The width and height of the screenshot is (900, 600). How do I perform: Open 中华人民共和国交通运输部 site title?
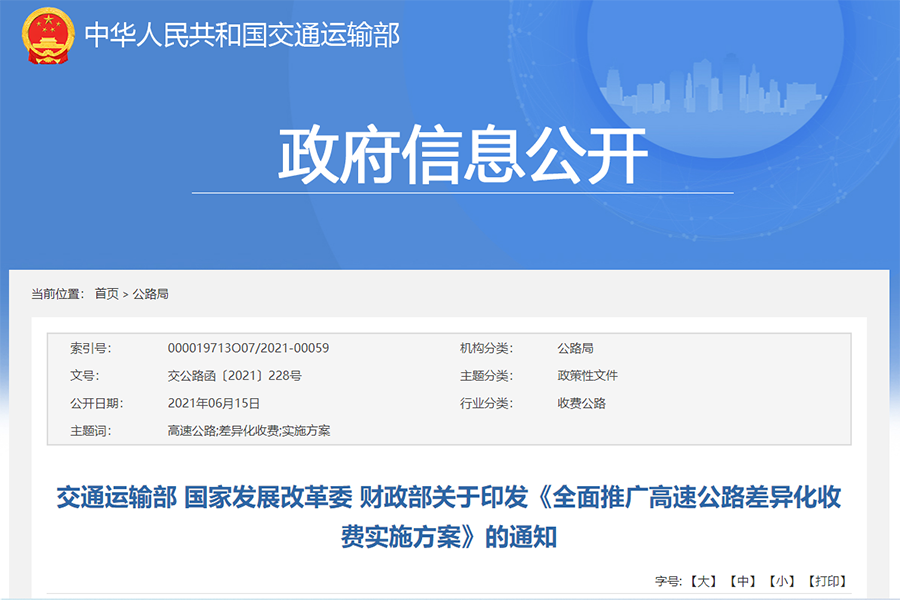[x=242, y=35]
